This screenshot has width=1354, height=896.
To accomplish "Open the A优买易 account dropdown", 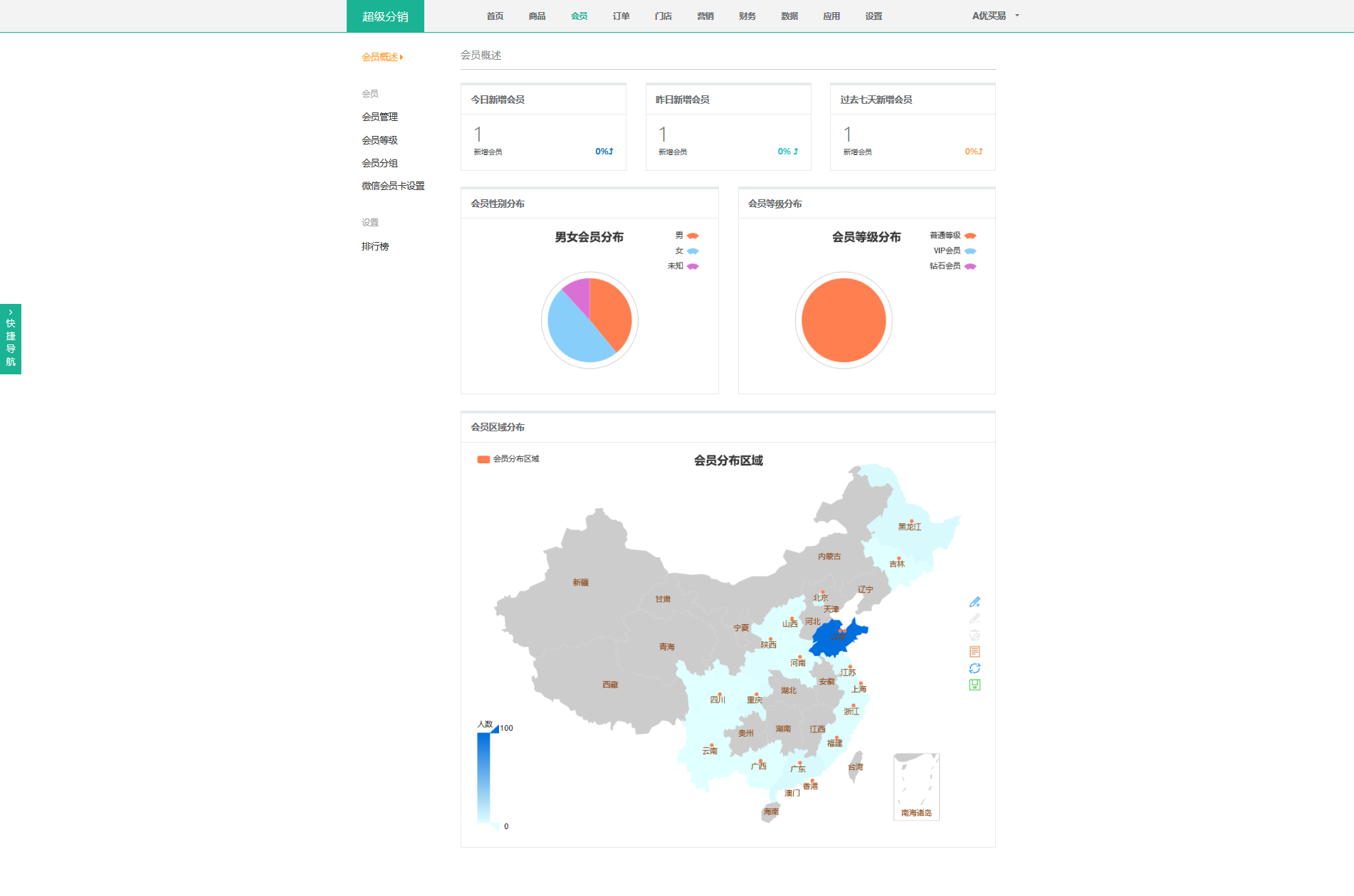I will (995, 16).
